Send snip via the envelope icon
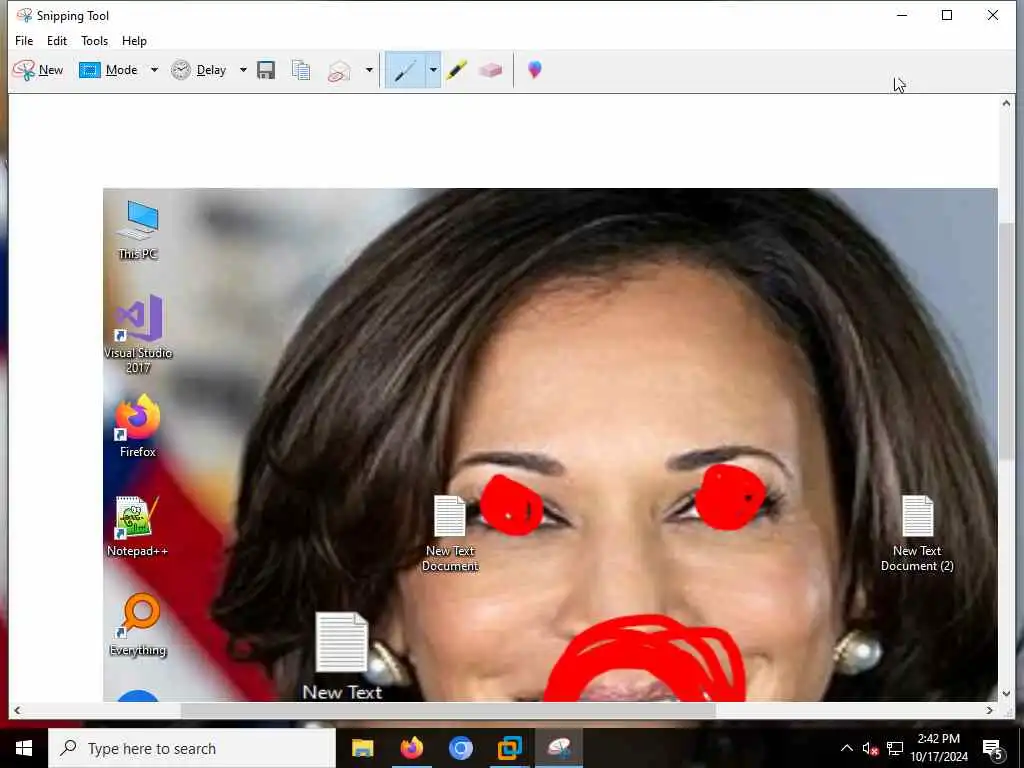This screenshot has width=1024, height=768. pyautogui.click(x=339, y=71)
